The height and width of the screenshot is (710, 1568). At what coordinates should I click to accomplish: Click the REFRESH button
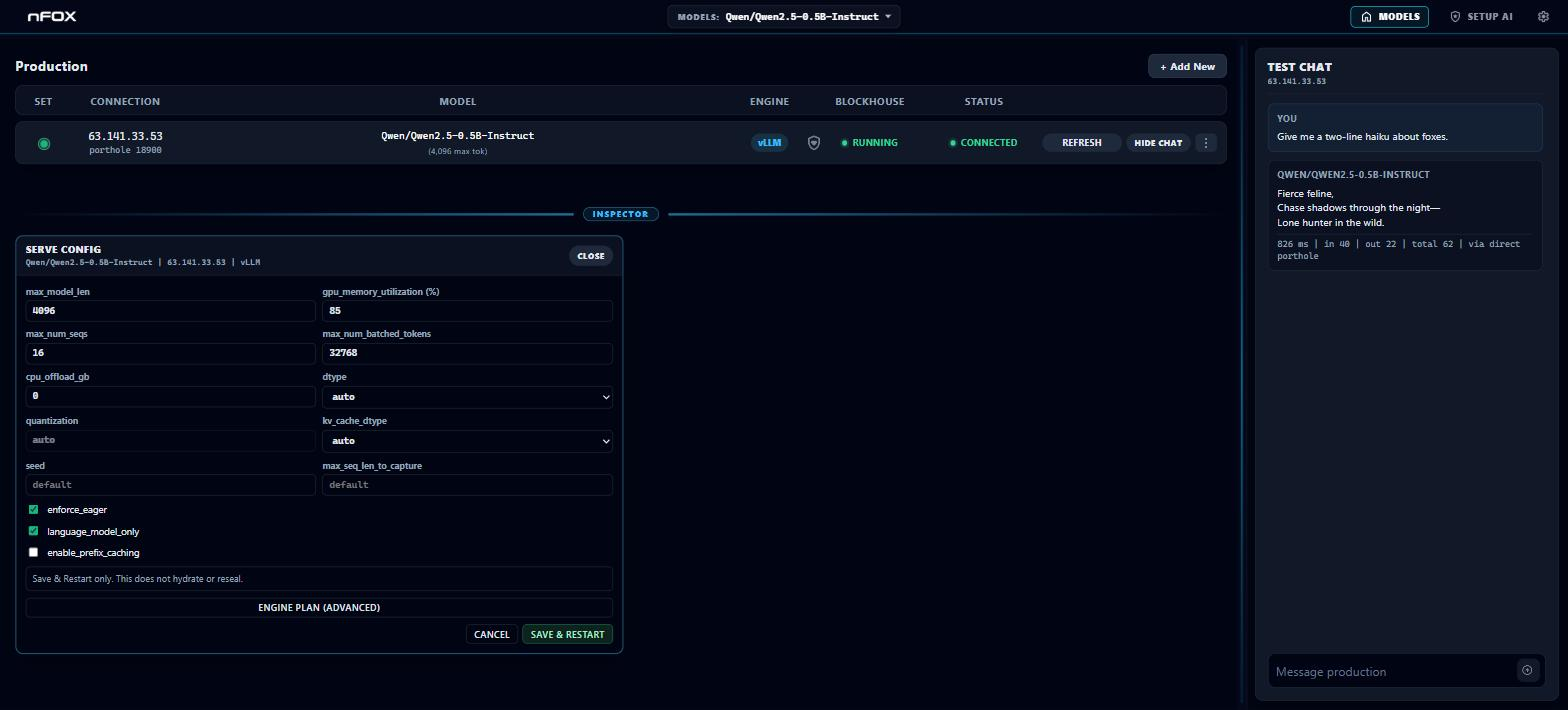tap(1081, 143)
